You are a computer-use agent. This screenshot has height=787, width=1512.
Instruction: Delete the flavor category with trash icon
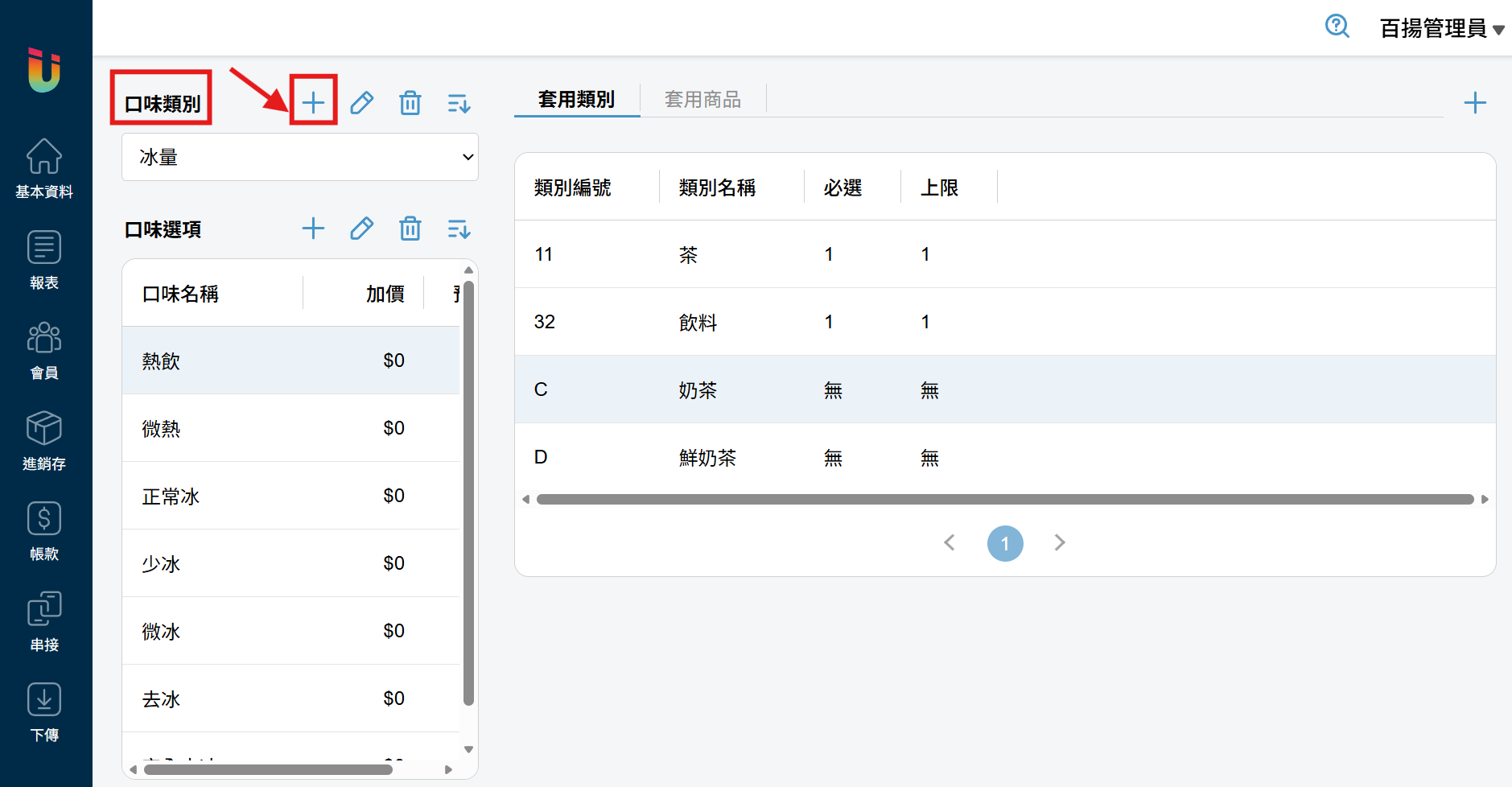coord(410,102)
